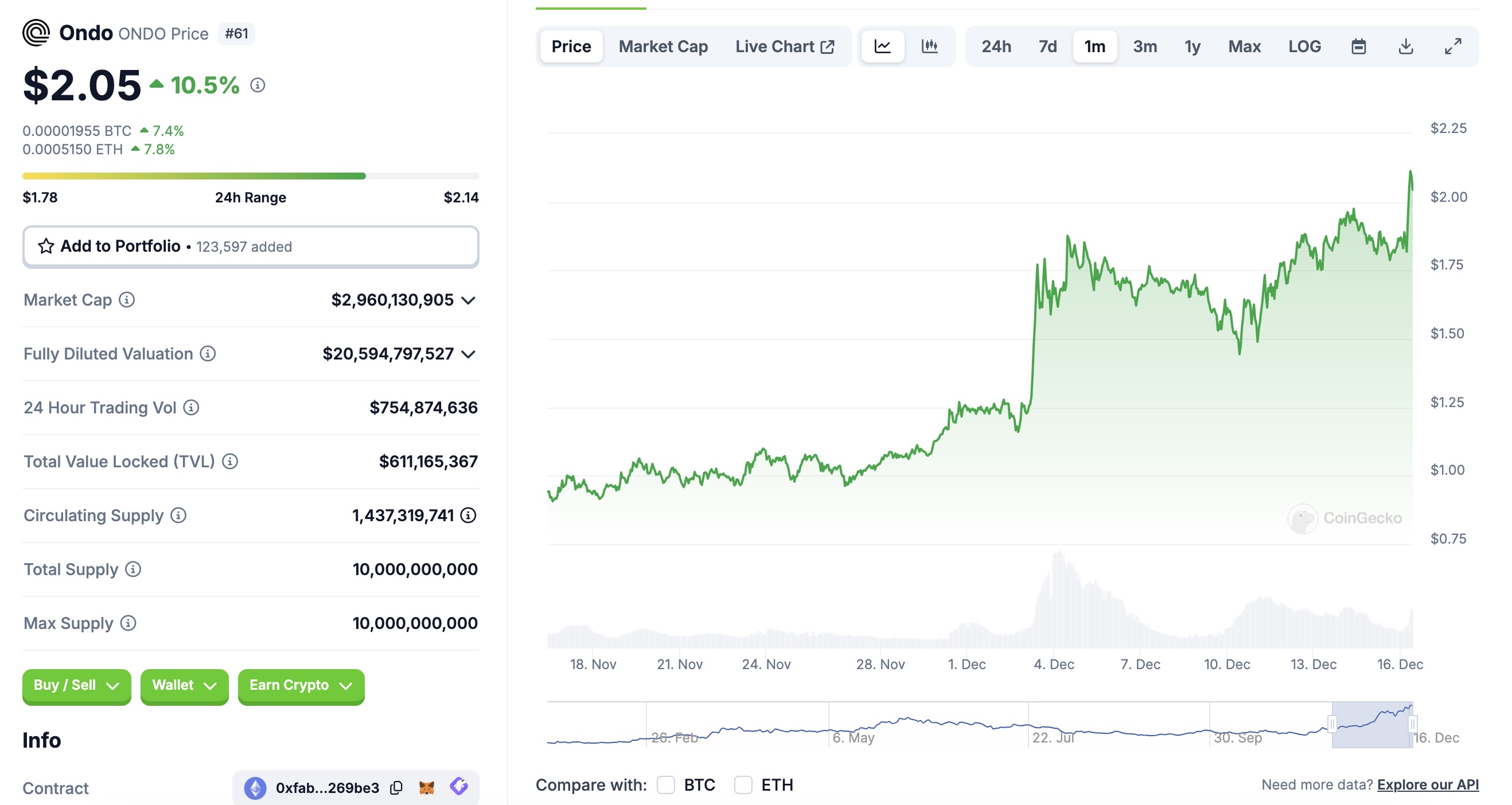
Task: Click the $2.05 price heading
Action: point(82,85)
